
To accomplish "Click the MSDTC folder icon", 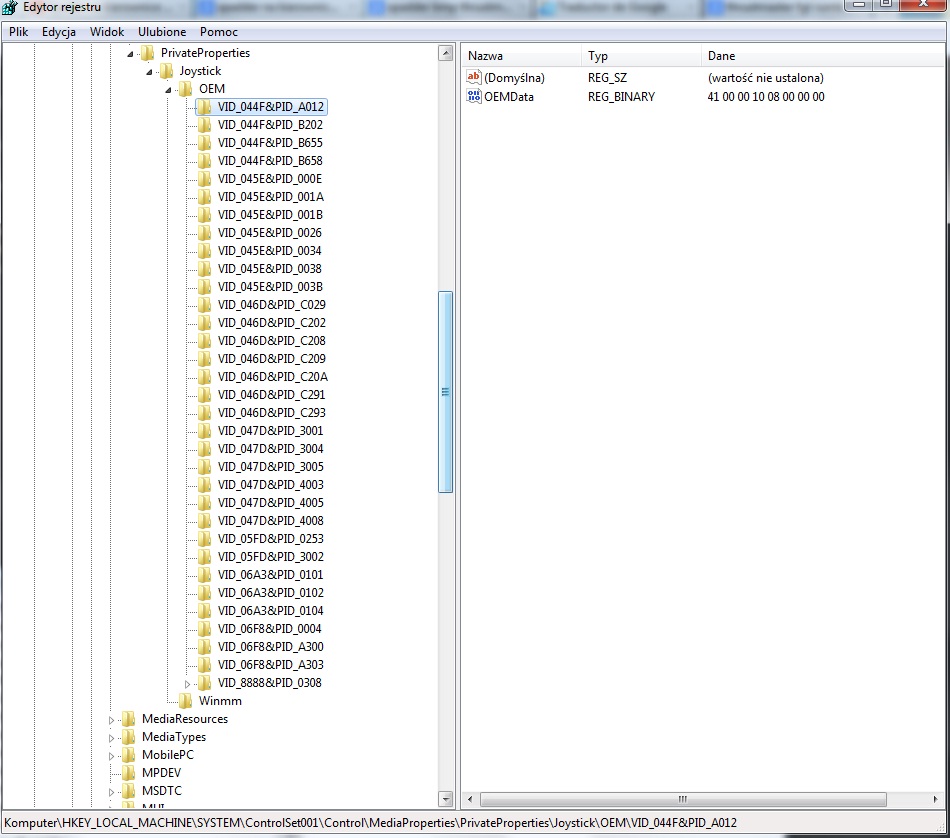I will pos(128,791).
